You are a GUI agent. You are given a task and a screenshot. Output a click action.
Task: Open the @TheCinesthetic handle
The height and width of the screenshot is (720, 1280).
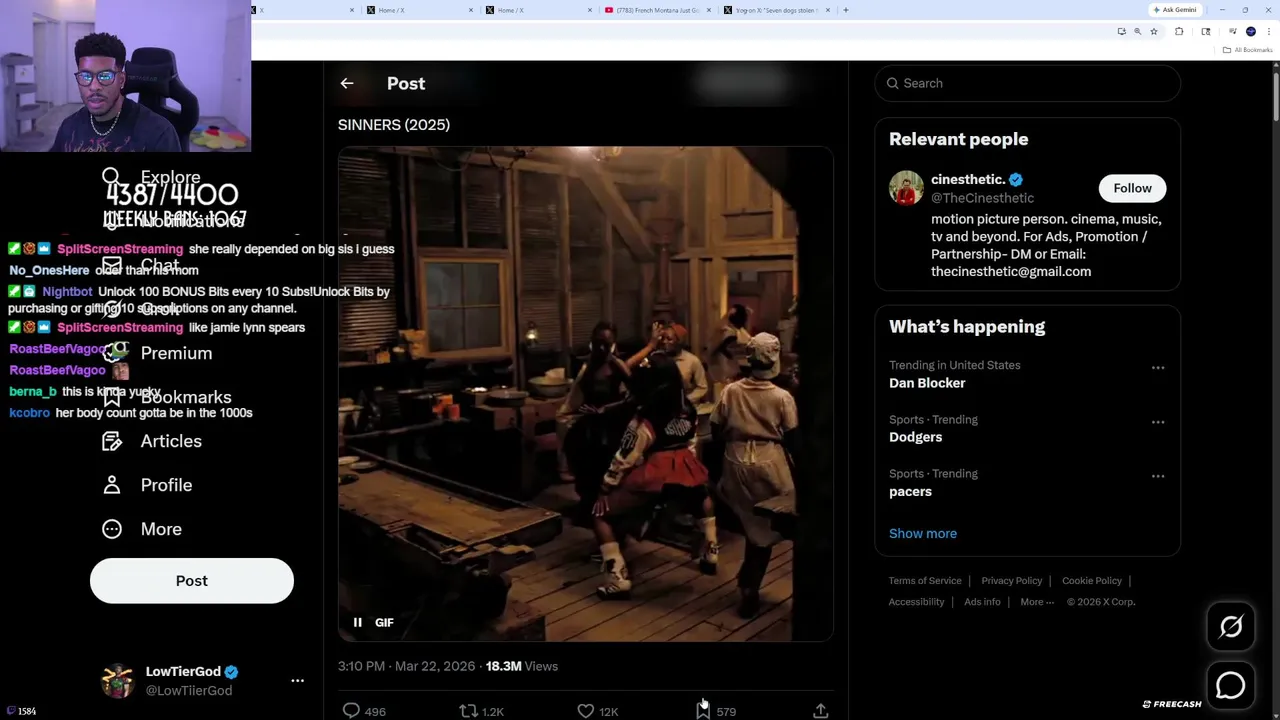[x=982, y=198]
